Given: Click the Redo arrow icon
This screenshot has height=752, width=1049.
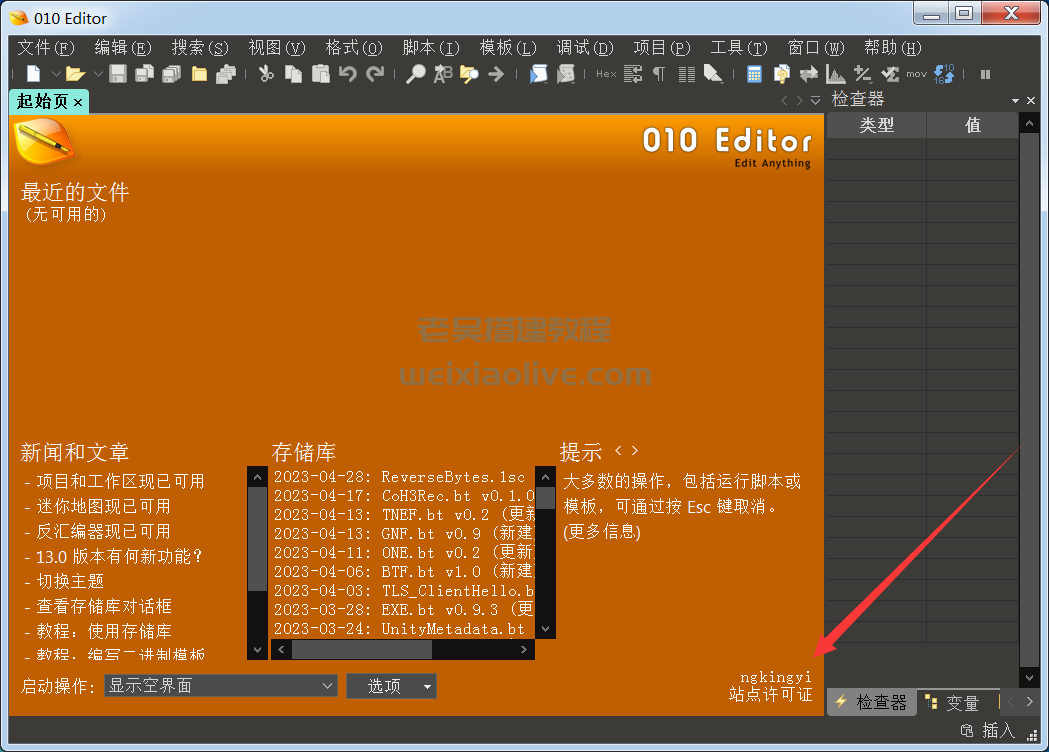Looking at the screenshot, I should [x=375, y=74].
